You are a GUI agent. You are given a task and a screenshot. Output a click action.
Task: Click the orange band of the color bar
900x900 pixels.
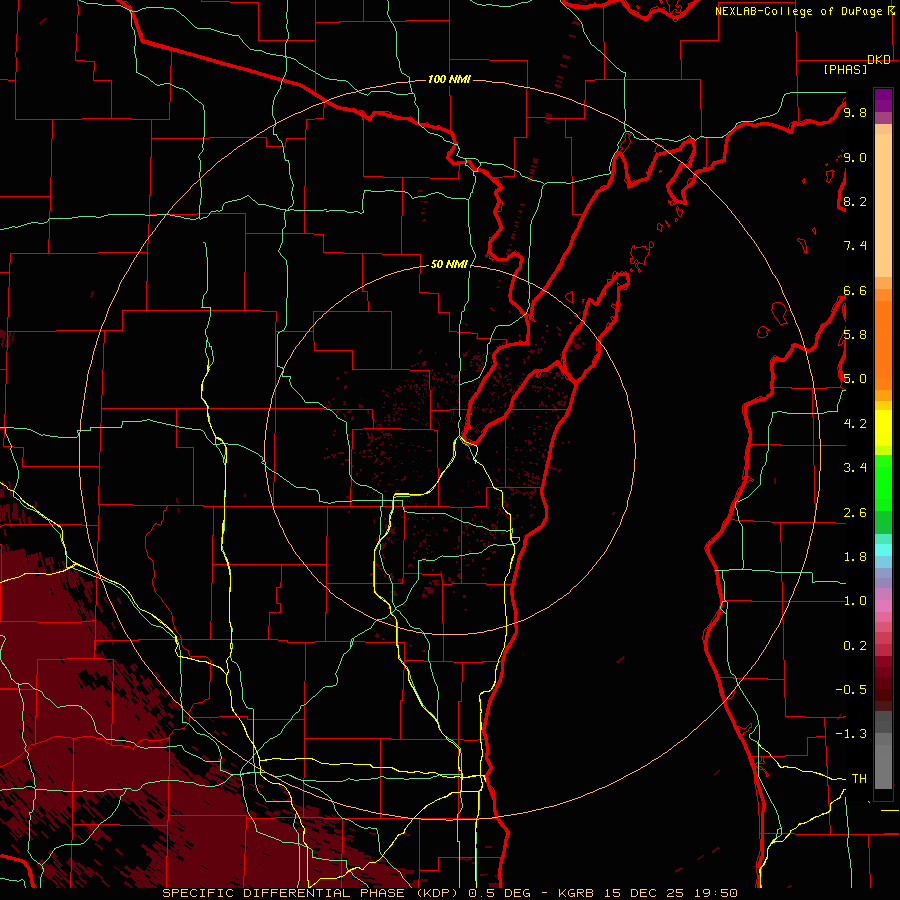coord(883,346)
